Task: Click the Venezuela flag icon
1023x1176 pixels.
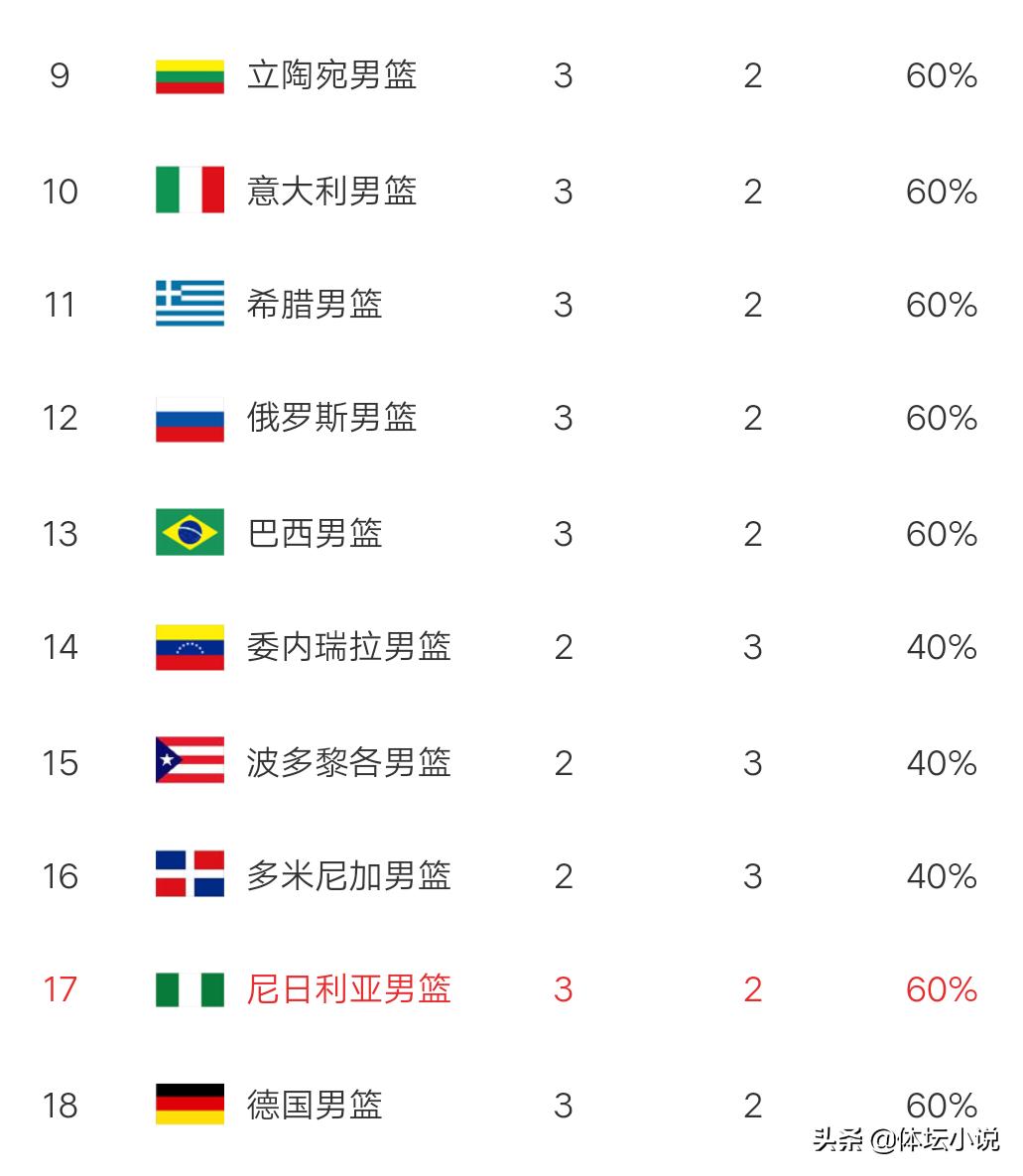Action: click(x=190, y=647)
